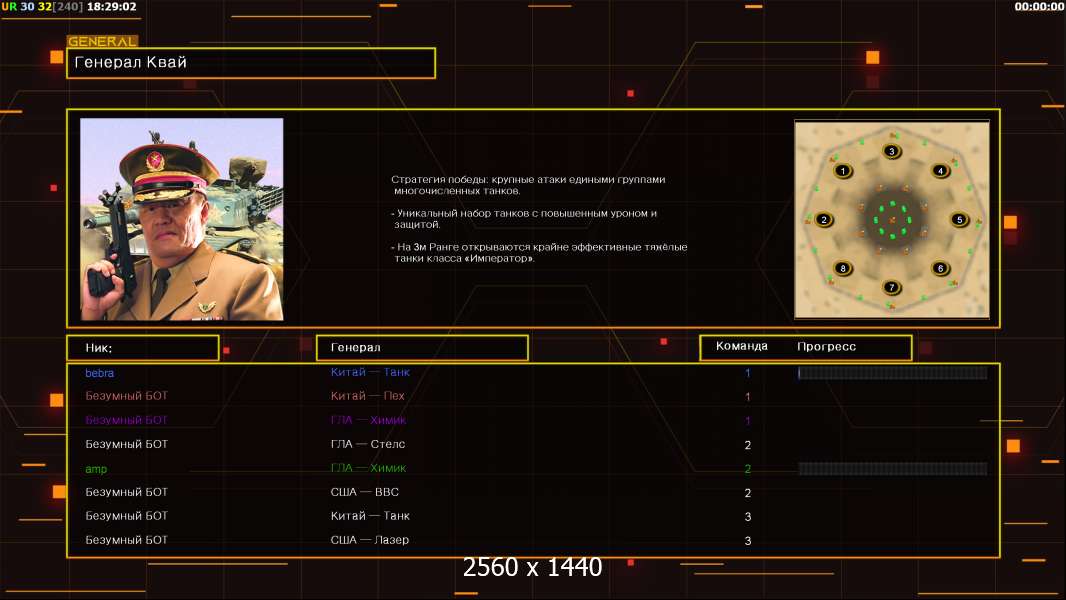Click the "Генерал Квай" title field
The width and height of the screenshot is (1066, 600).
pyautogui.click(x=250, y=63)
